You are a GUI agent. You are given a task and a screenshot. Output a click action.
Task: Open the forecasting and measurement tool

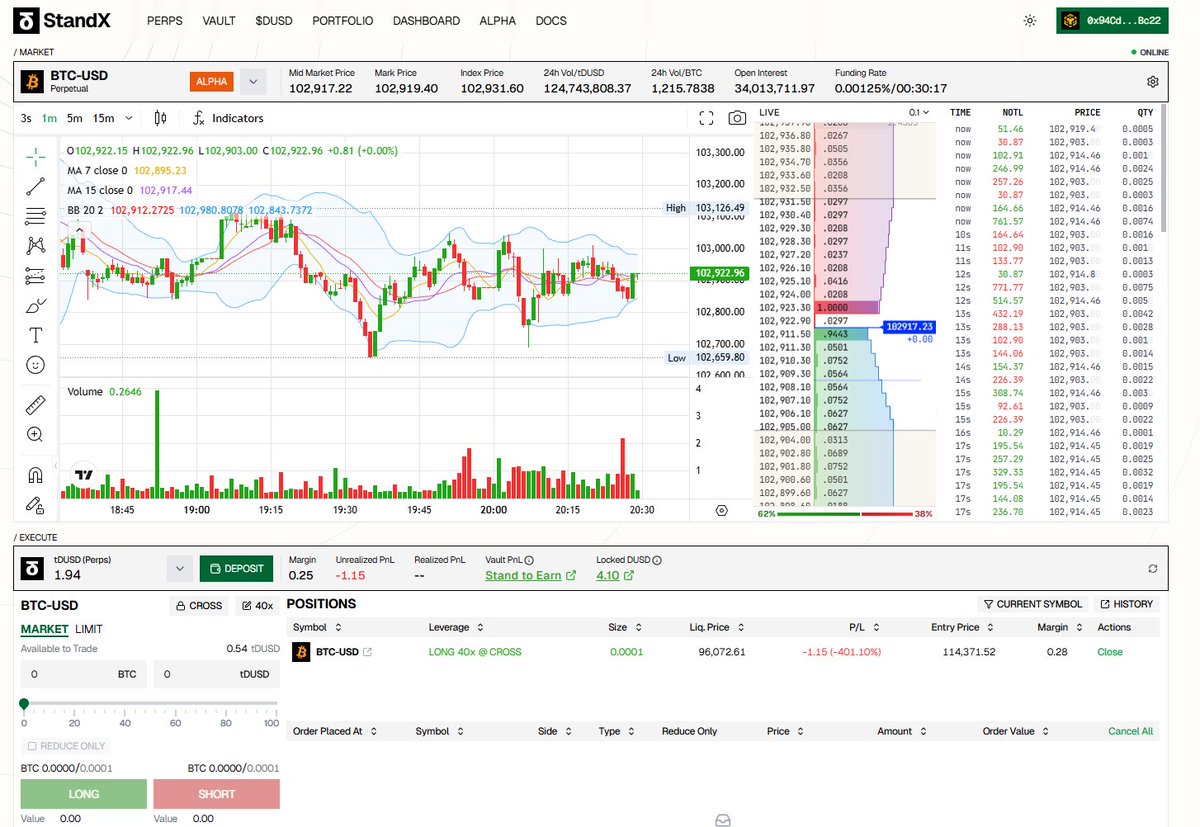point(36,276)
